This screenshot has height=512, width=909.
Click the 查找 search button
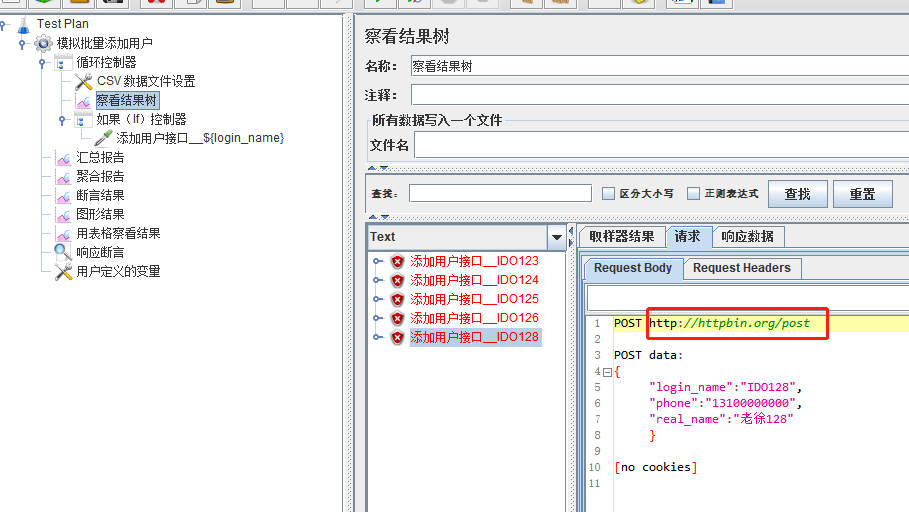pos(798,194)
